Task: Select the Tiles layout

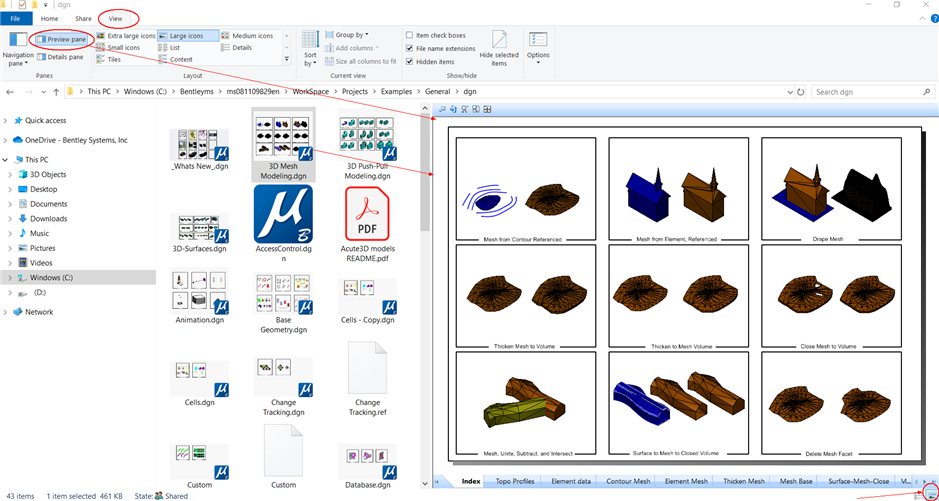Action: pyautogui.click(x=108, y=59)
